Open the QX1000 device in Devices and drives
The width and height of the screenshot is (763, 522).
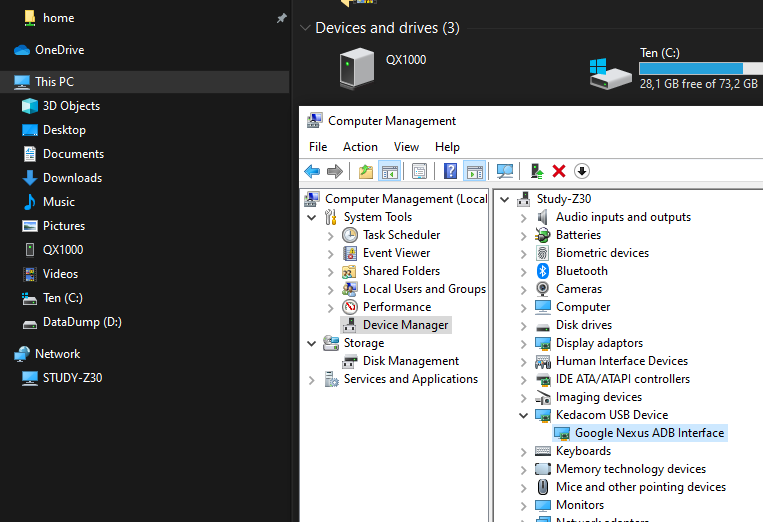(383, 68)
